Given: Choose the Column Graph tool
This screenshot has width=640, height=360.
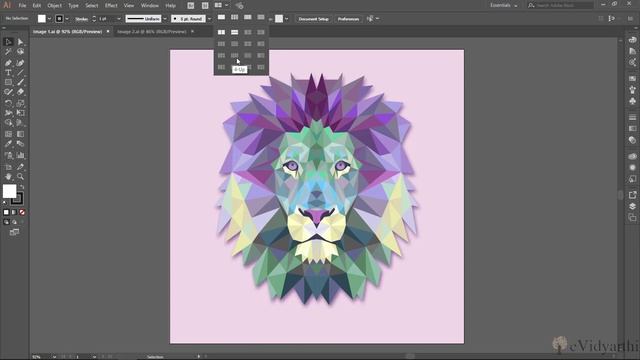Looking at the screenshot, I should coord(20,156).
